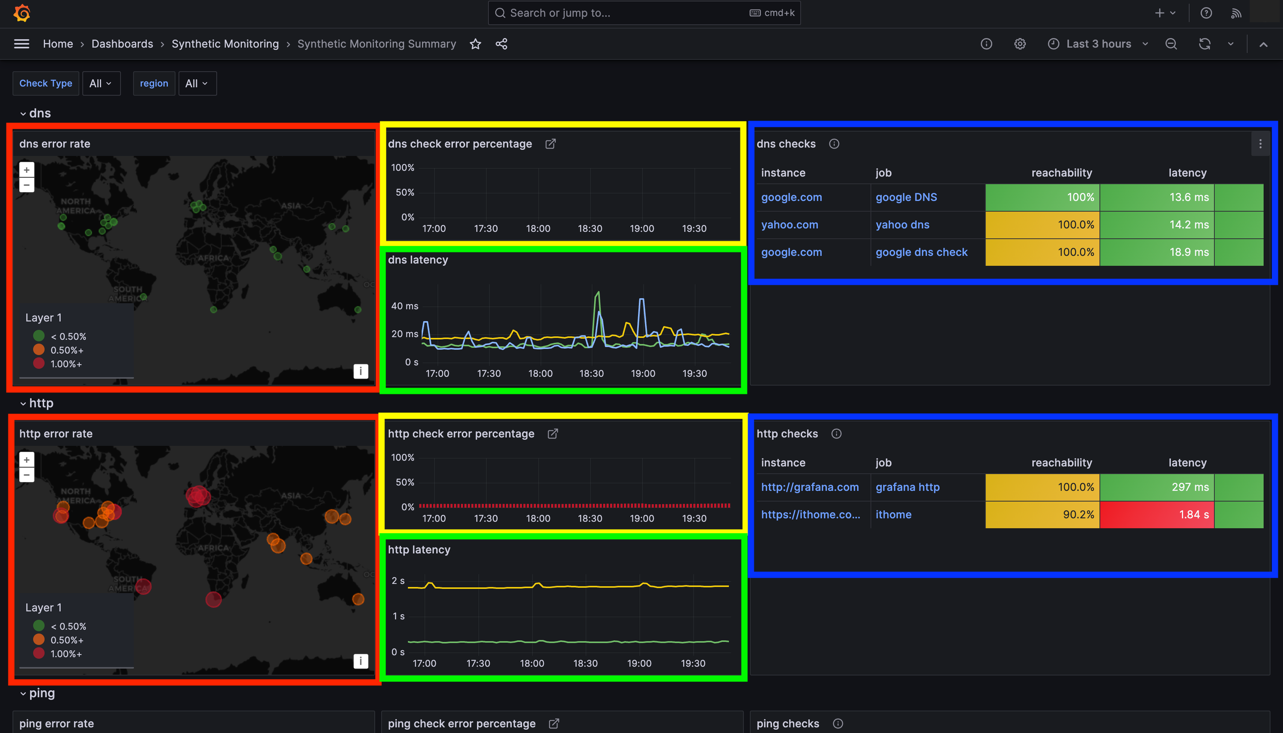Click Synthetic Monitoring Summary breadcrumb

(376, 44)
